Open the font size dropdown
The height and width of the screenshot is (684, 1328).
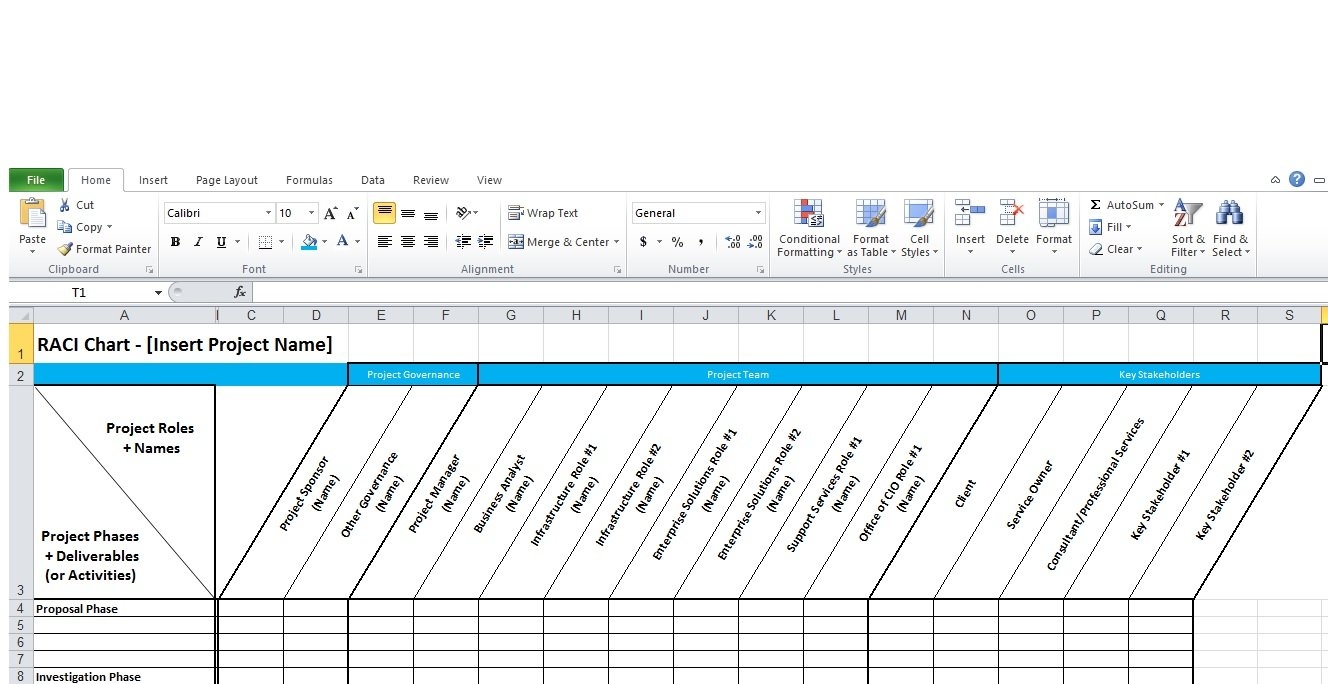click(310, 212)
